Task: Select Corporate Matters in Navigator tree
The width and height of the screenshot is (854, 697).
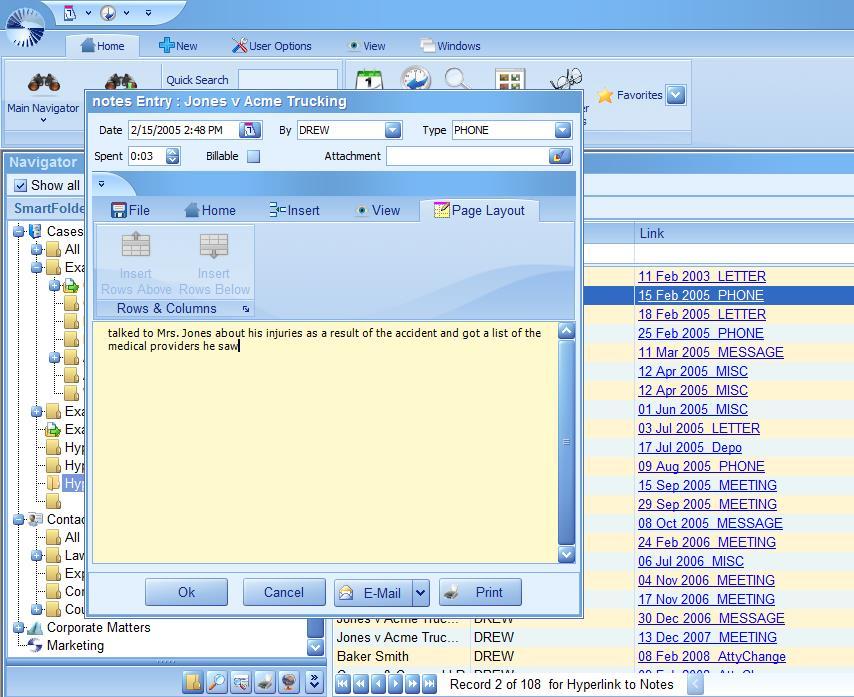Action: (x=98, y=627)
